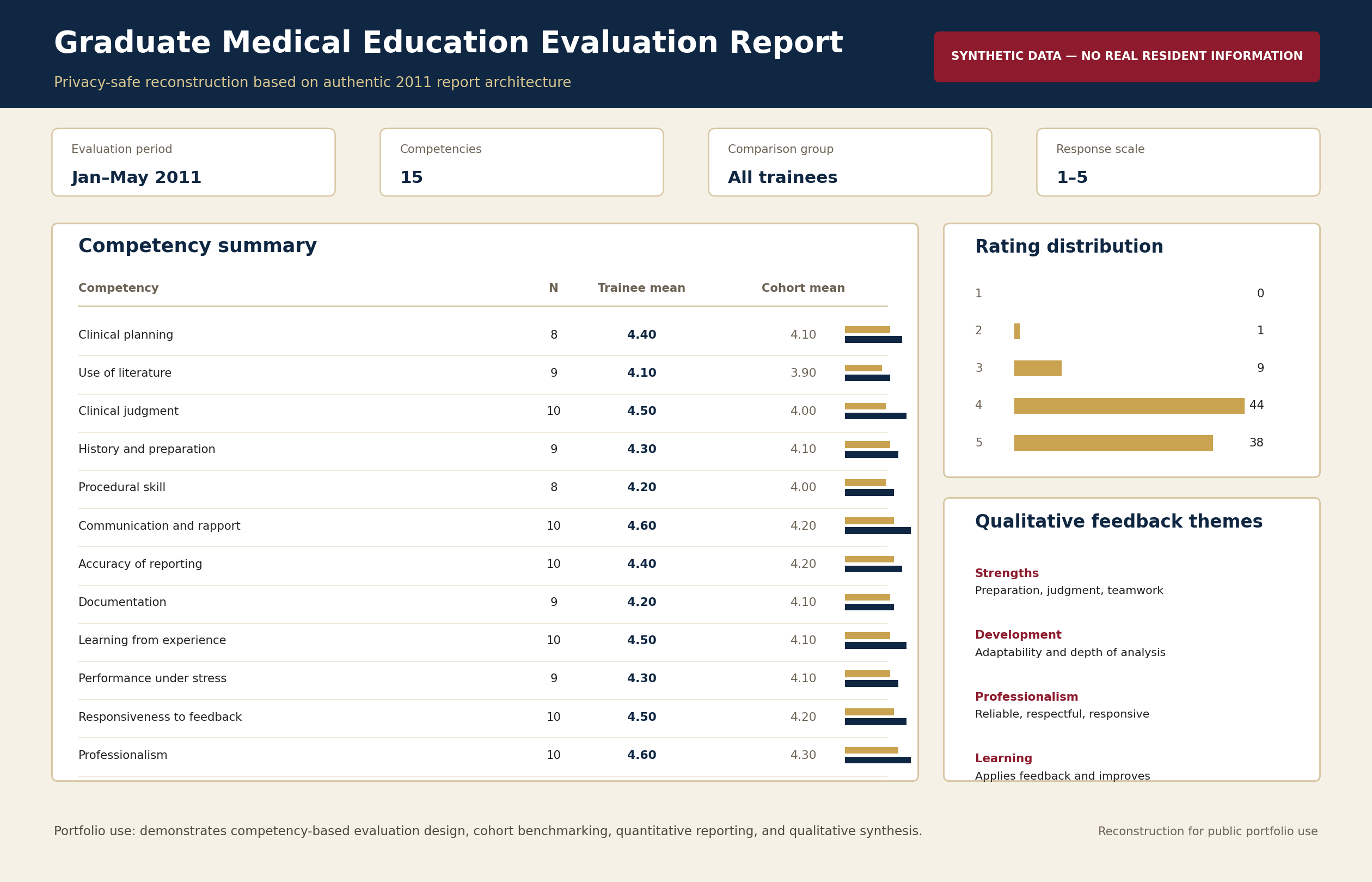
Task: Select the Competencies count card
Action: pos(522,162)
